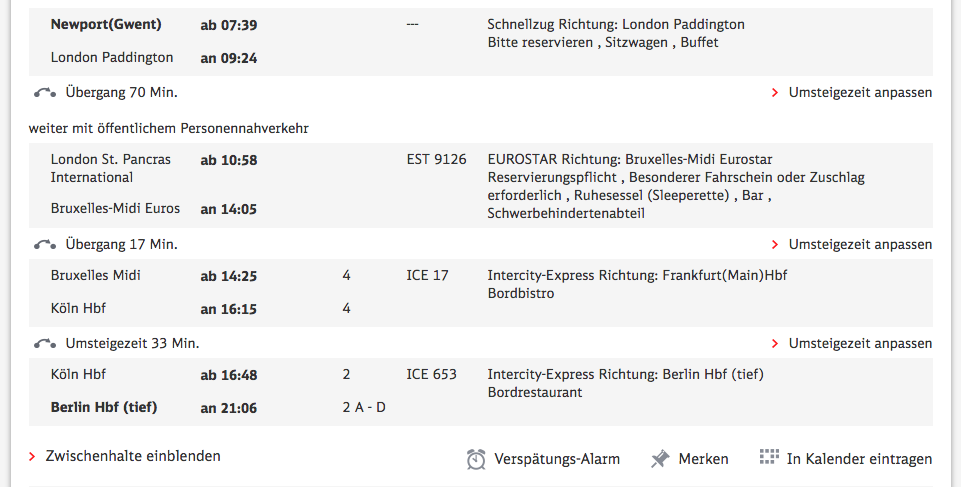The width and height of the screenshot is (961, 487).
Task: Click London St. Pancras International station
Action: (110, 168)
